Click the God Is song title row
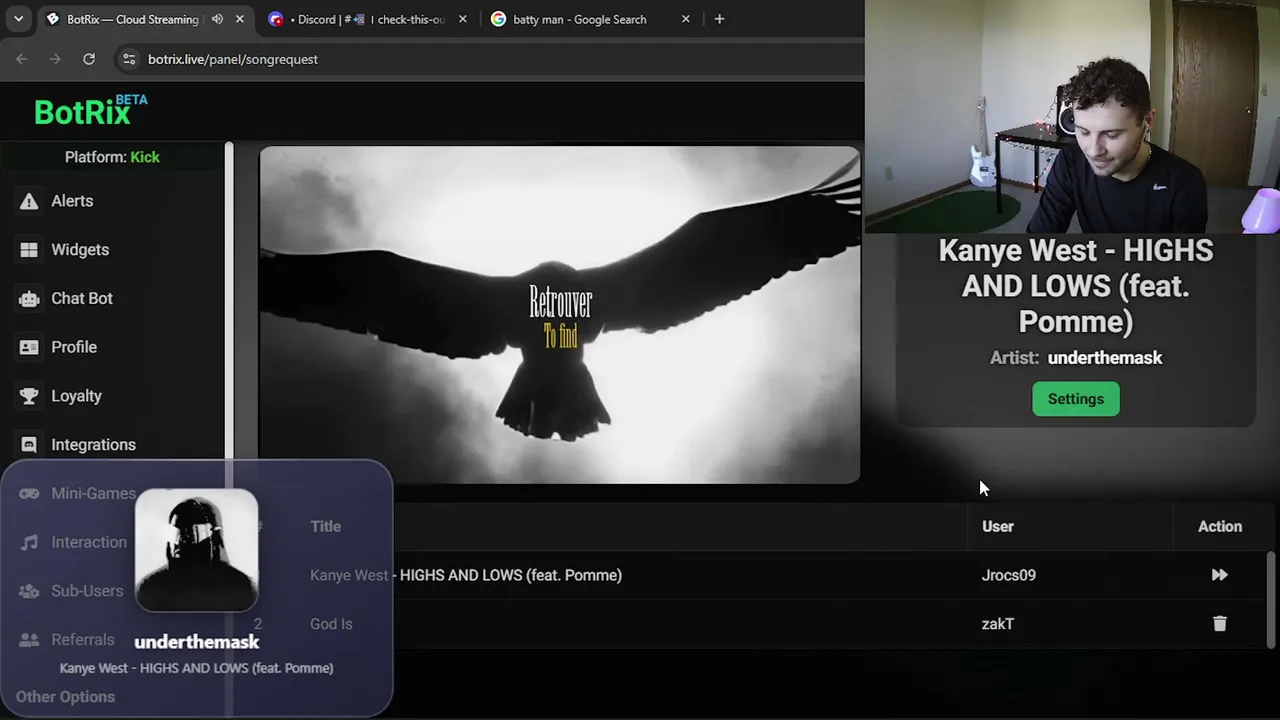This screenshot has height=720, width=1280. click(x=331, y=624)
